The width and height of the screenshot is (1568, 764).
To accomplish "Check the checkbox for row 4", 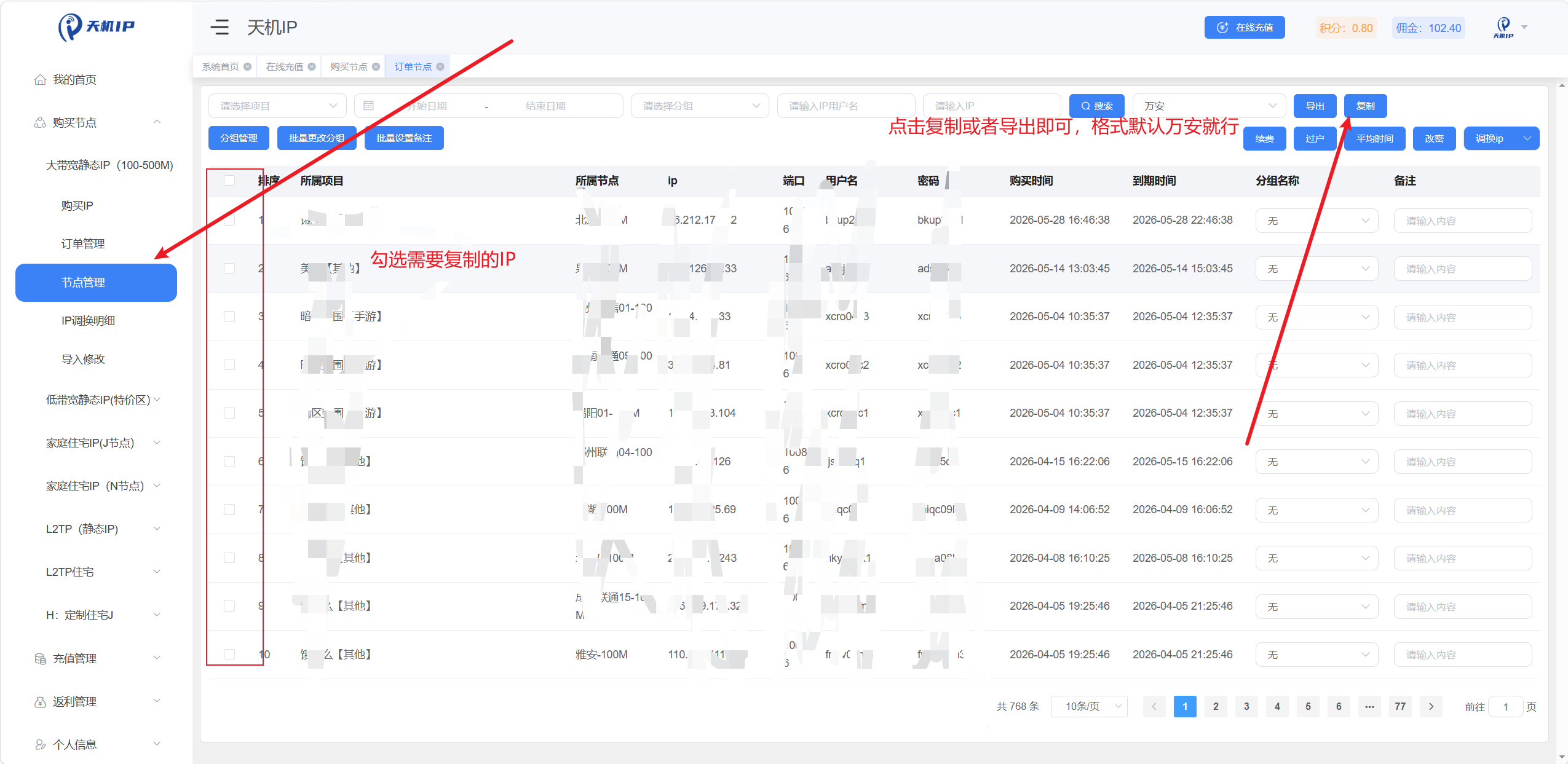I will (x=229, y=365).
